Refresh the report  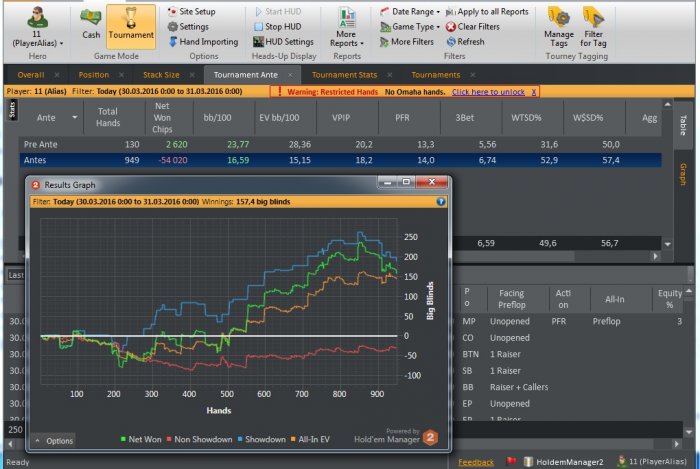(x=465, y=42)
